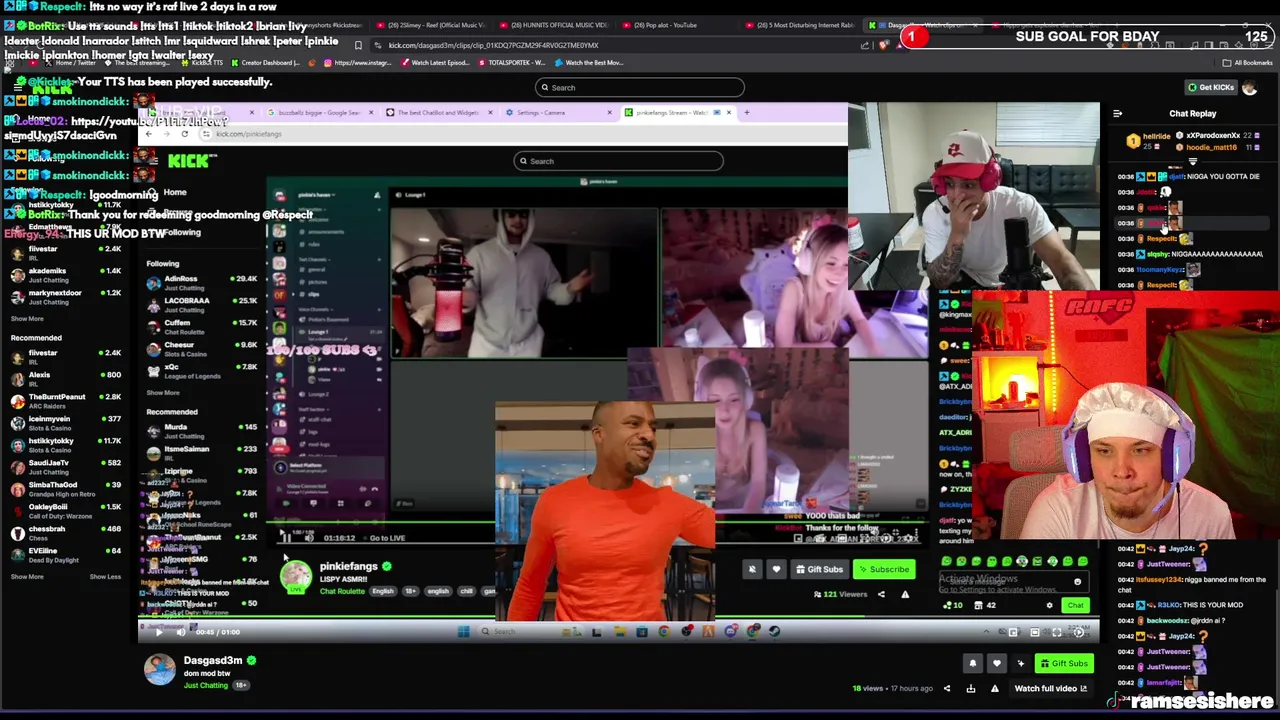The height and width of the screenshot is (720, 1280).
Task: Switch to the HUNNITS OFFICIAL MUSIC VIDEO tab
Action: 555,25
